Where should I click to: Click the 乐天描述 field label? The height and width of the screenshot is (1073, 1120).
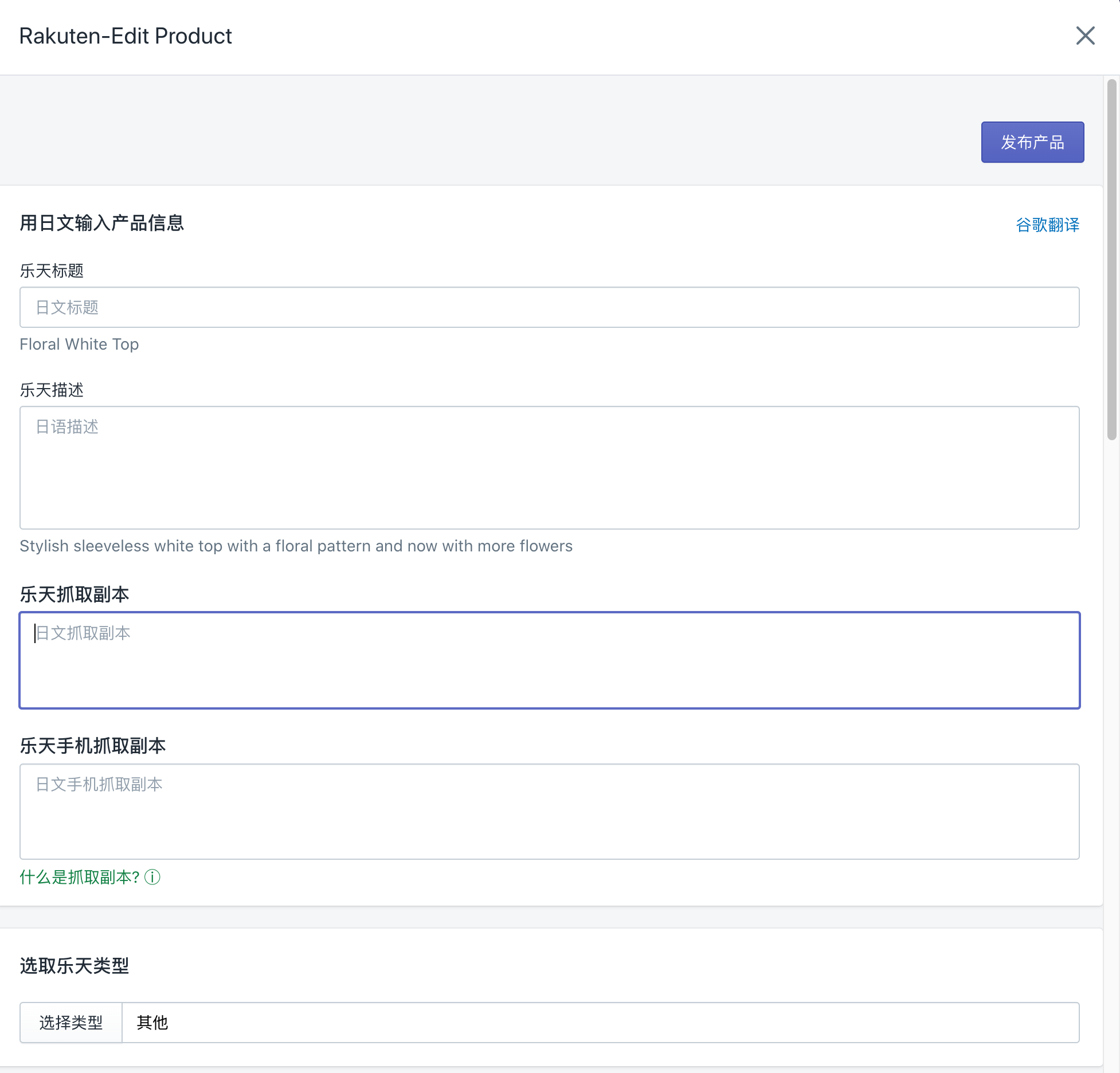click(52, 390)
